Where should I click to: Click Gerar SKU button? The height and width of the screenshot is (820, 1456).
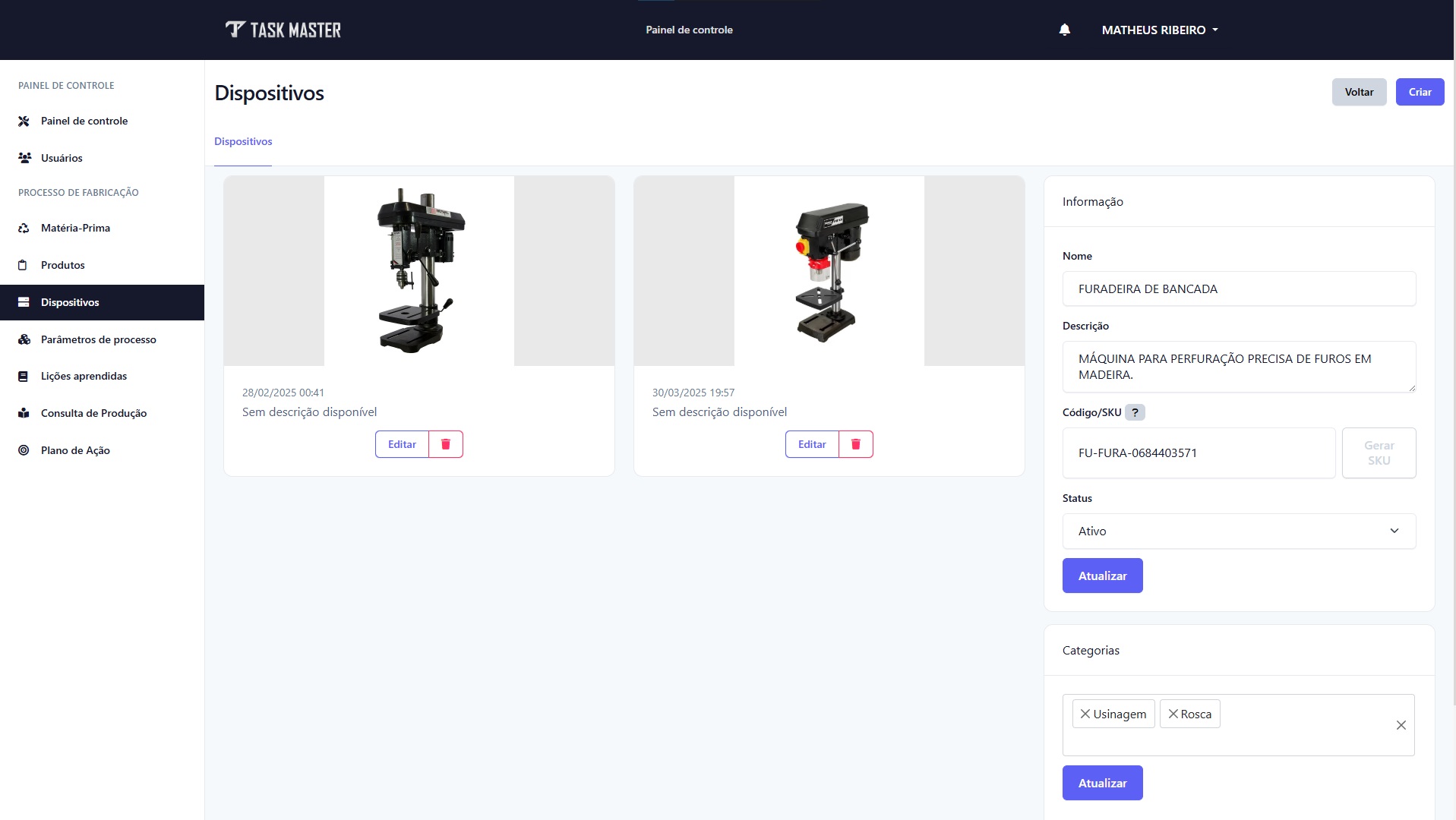(x=1379, y=453)
